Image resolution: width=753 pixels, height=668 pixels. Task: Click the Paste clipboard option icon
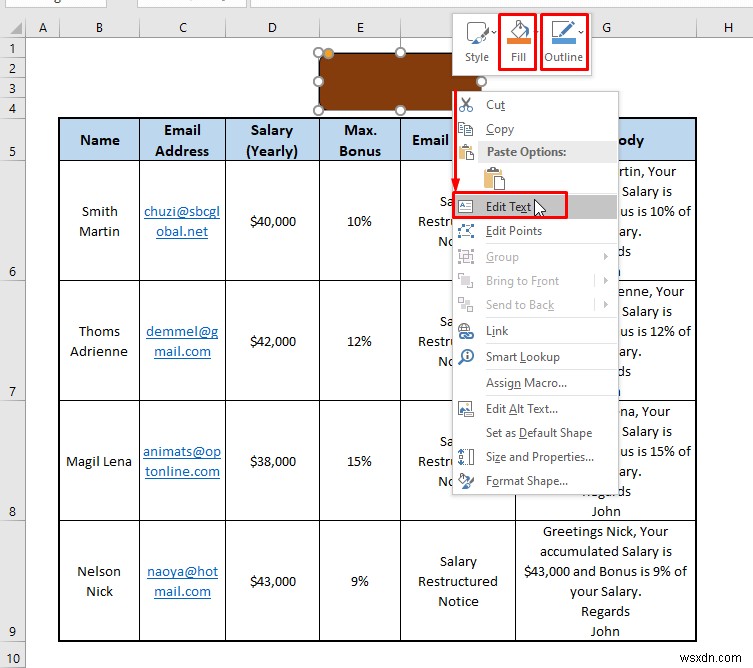[494, 178]
